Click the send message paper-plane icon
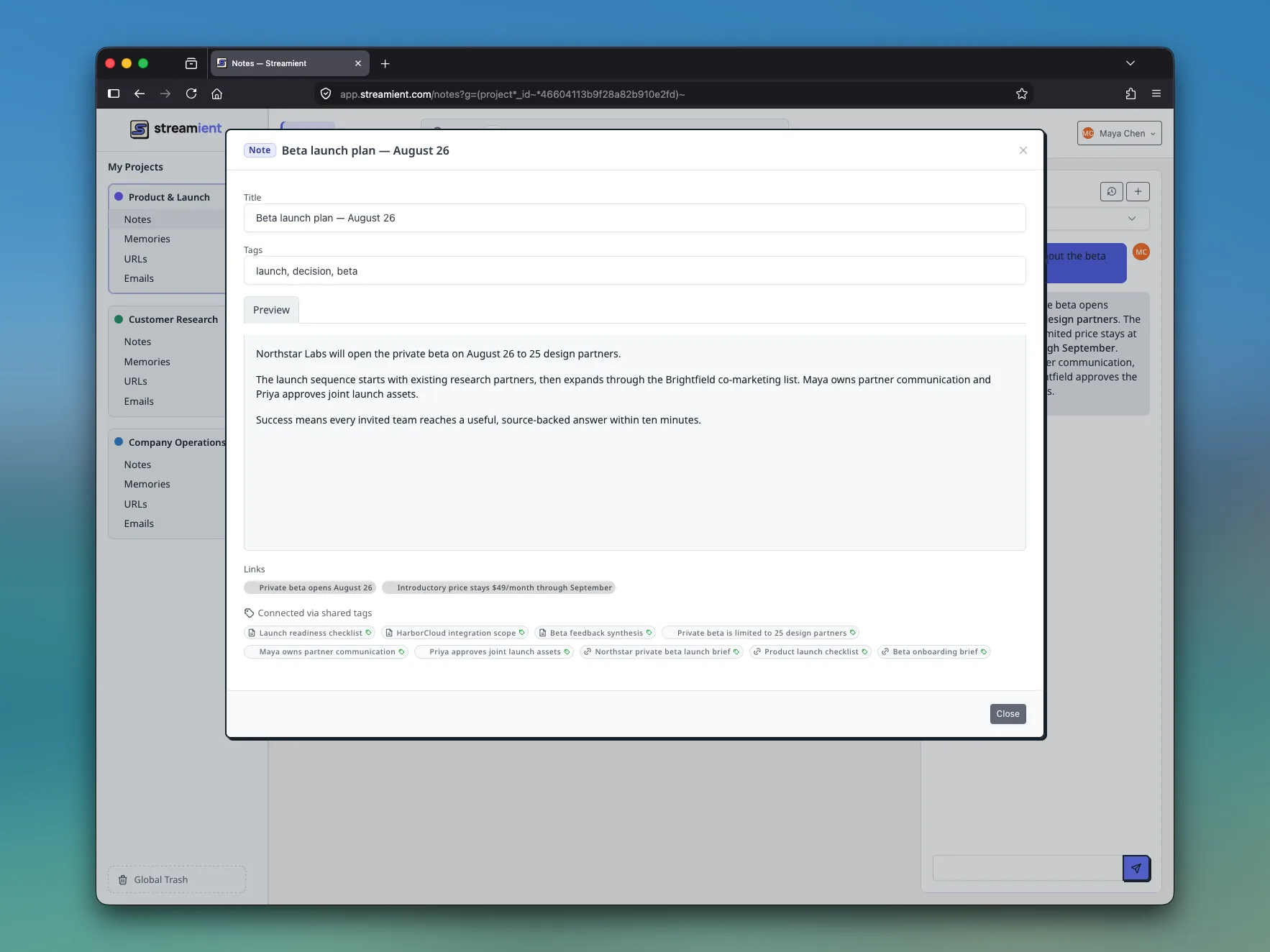 [1136, 868]
